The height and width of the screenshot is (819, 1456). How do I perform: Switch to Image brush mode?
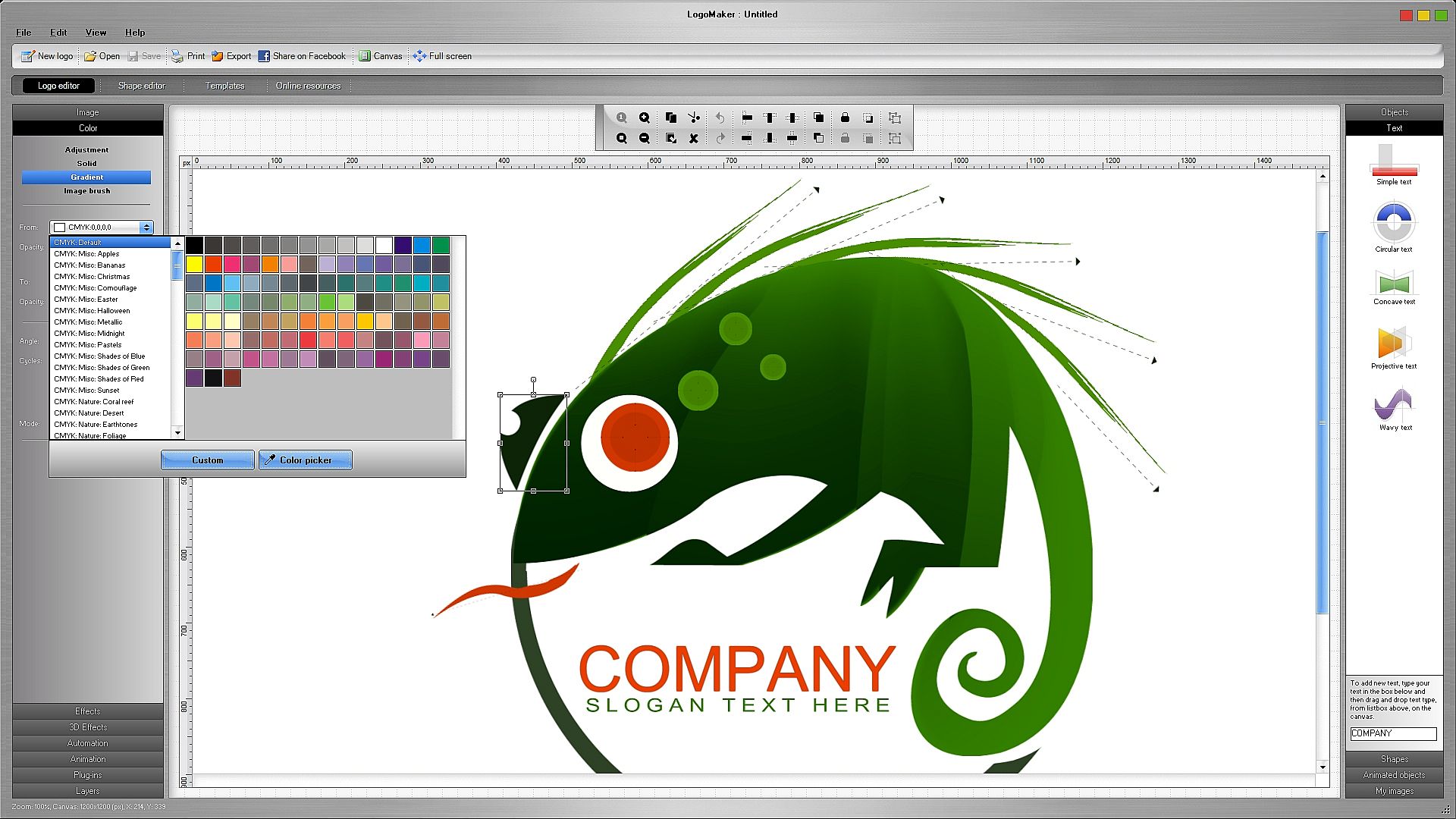point(86,191)
